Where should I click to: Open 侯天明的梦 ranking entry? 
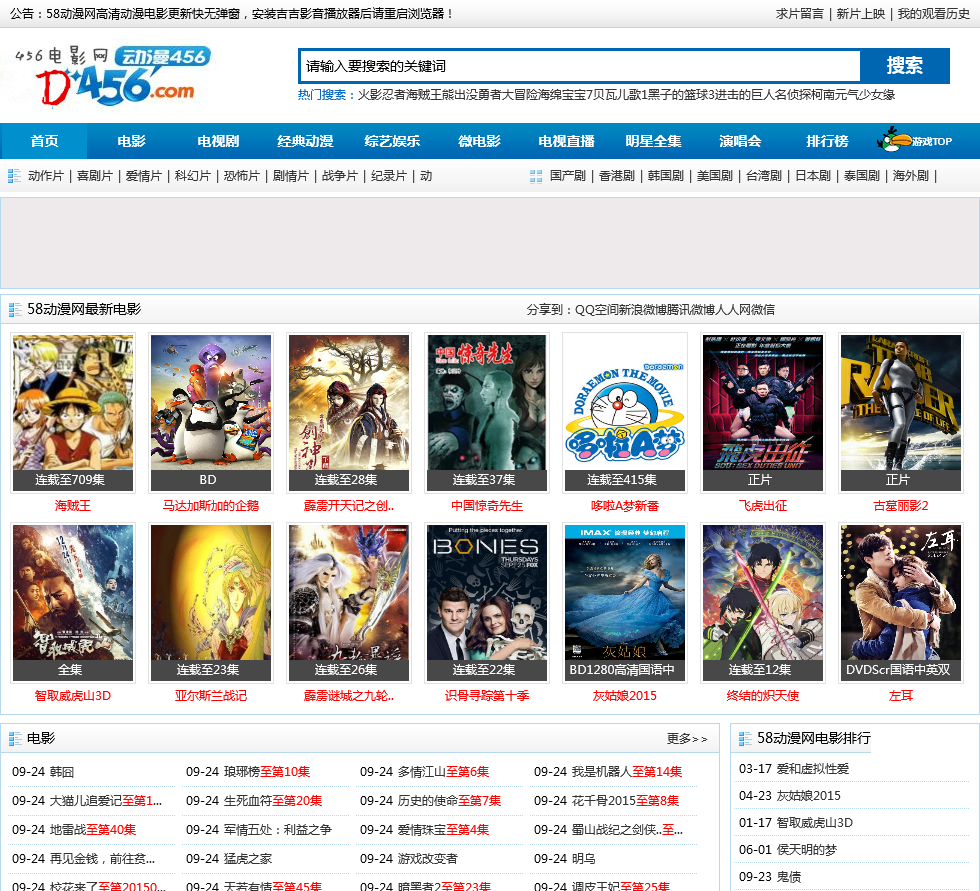[806, 850]
